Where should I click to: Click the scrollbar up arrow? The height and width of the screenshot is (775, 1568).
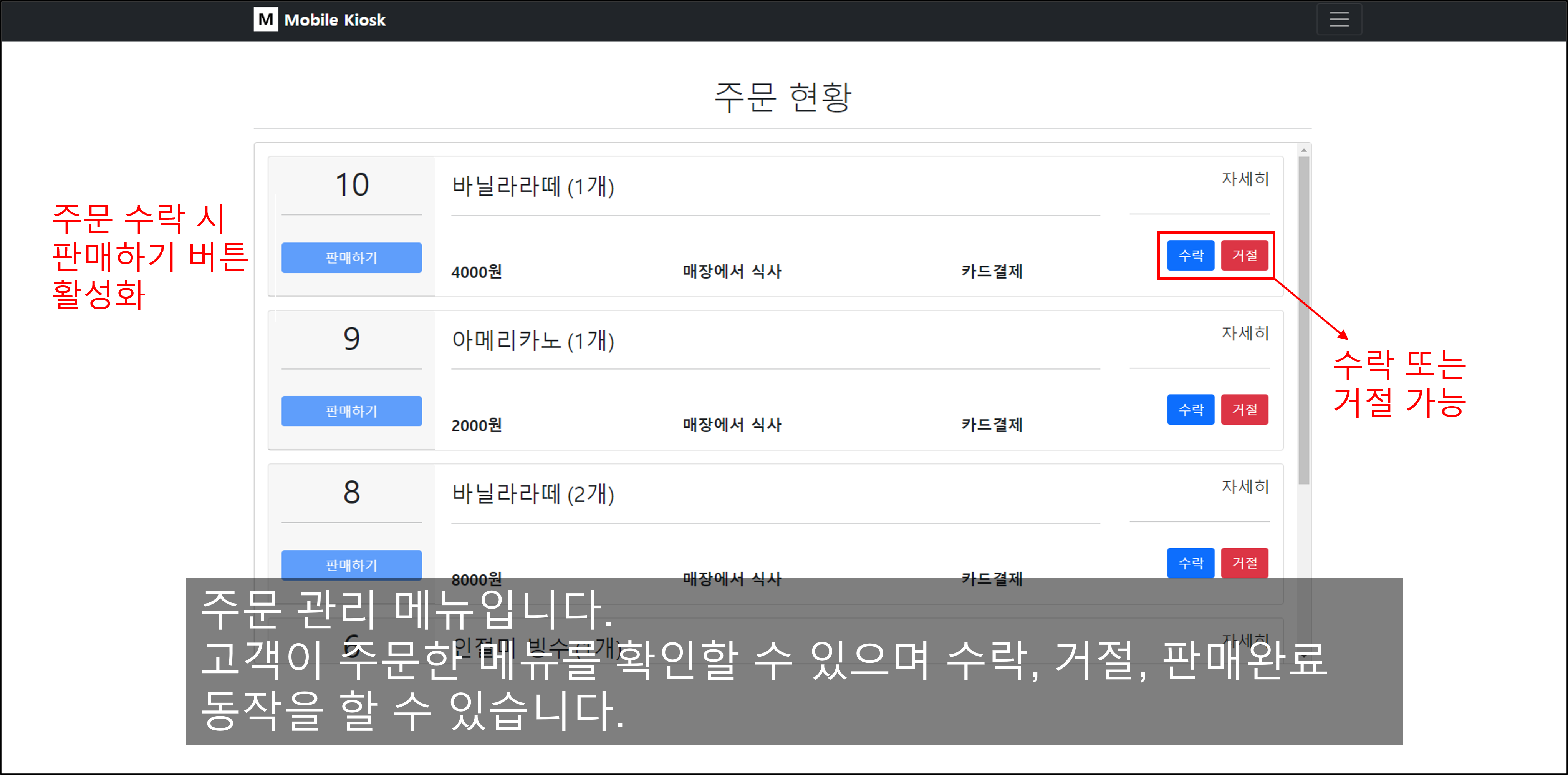(x=1303, y=150)
